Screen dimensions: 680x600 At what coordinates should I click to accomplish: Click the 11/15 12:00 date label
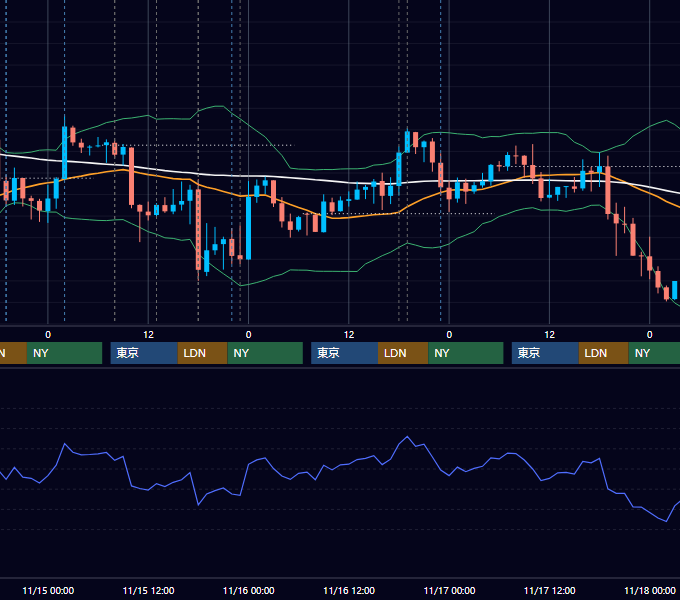[148, 590]
